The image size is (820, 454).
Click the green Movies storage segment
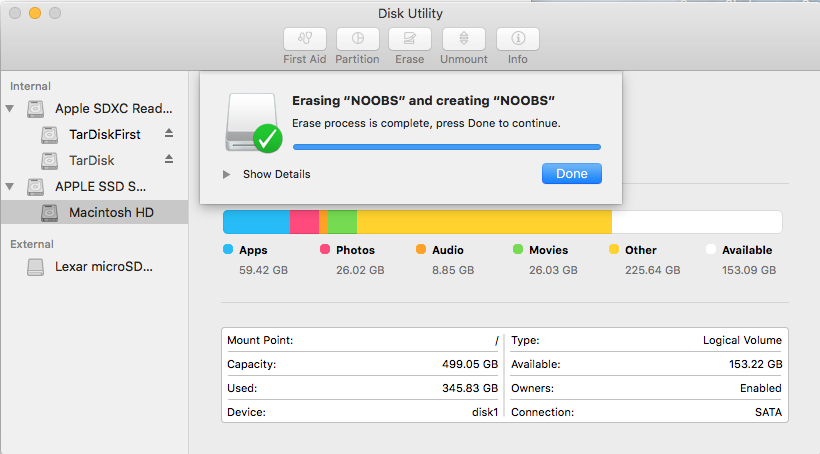342,222
